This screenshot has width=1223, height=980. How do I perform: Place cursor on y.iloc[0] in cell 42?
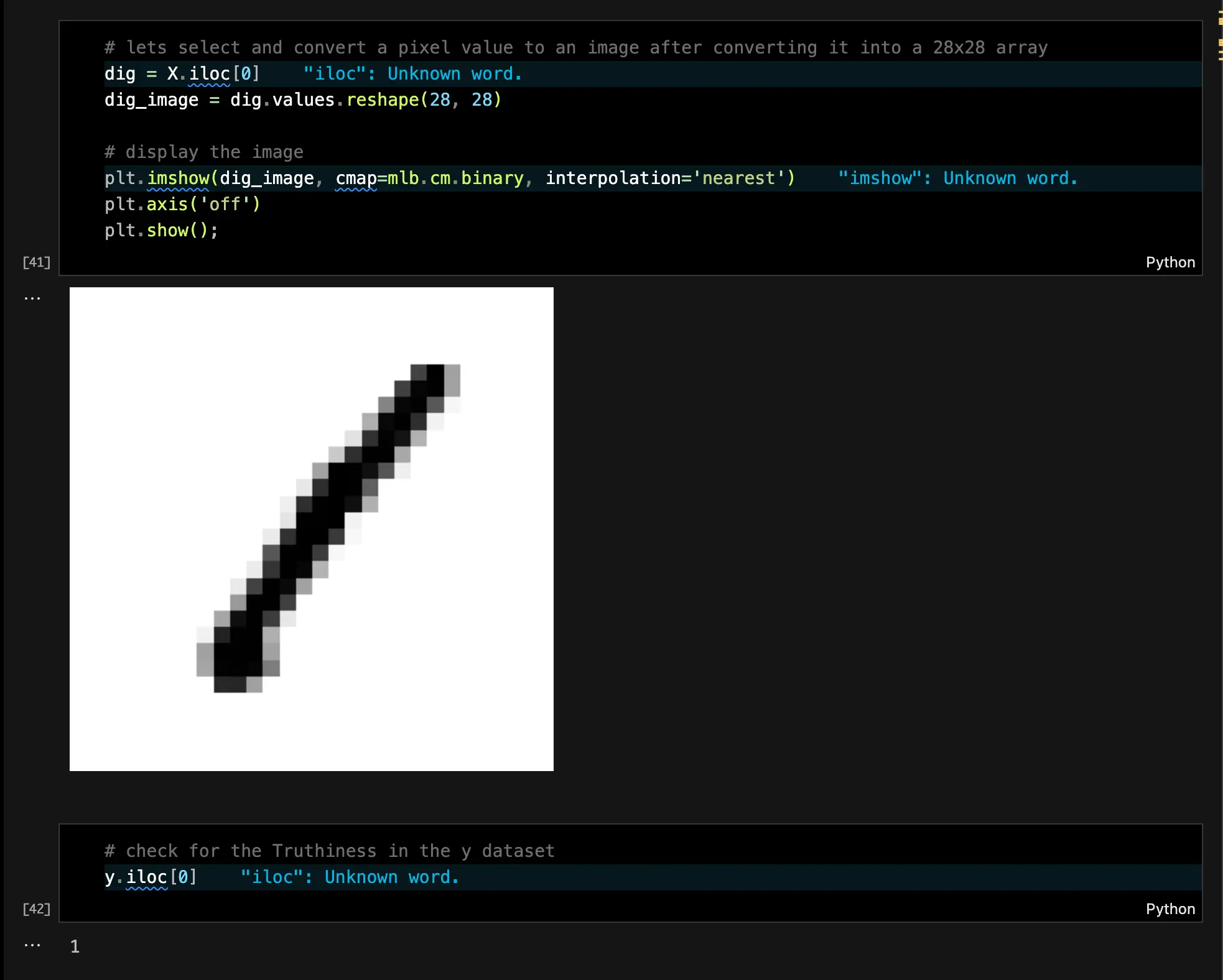tap(151, 877)
